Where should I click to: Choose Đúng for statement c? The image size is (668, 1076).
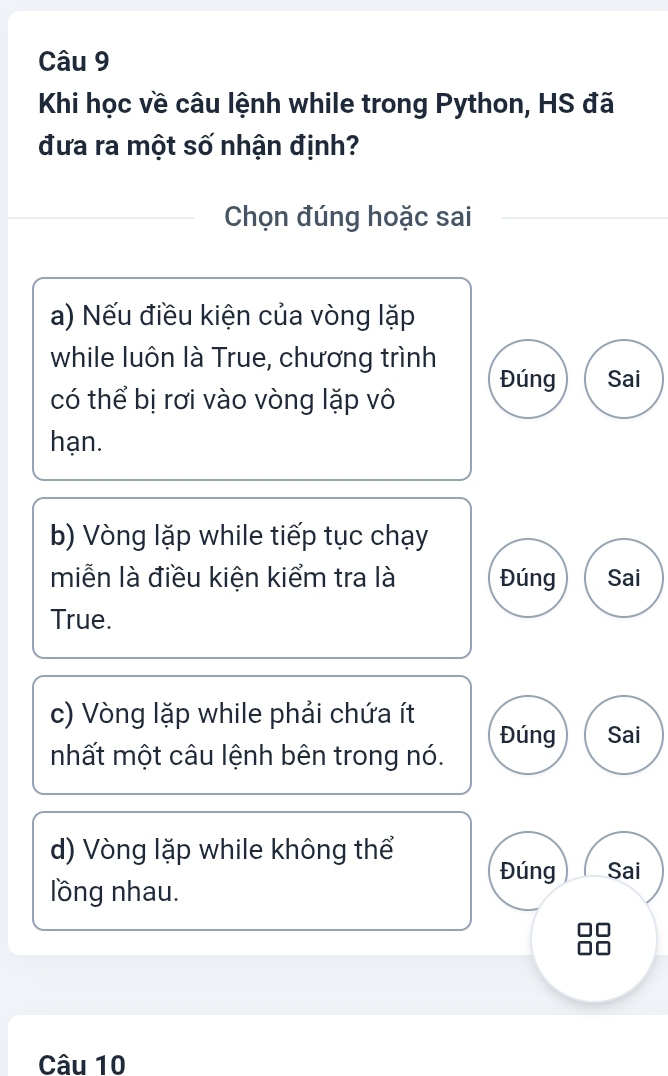526,735
